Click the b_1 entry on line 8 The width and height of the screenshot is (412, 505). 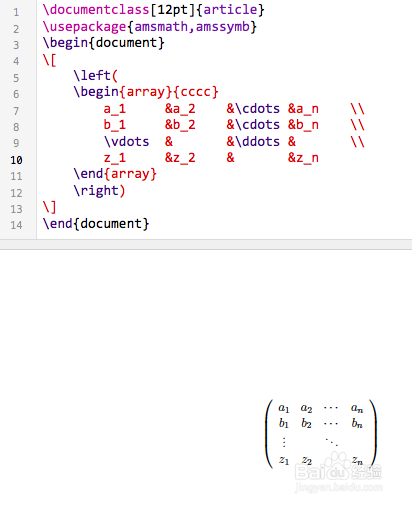[114, 125]
